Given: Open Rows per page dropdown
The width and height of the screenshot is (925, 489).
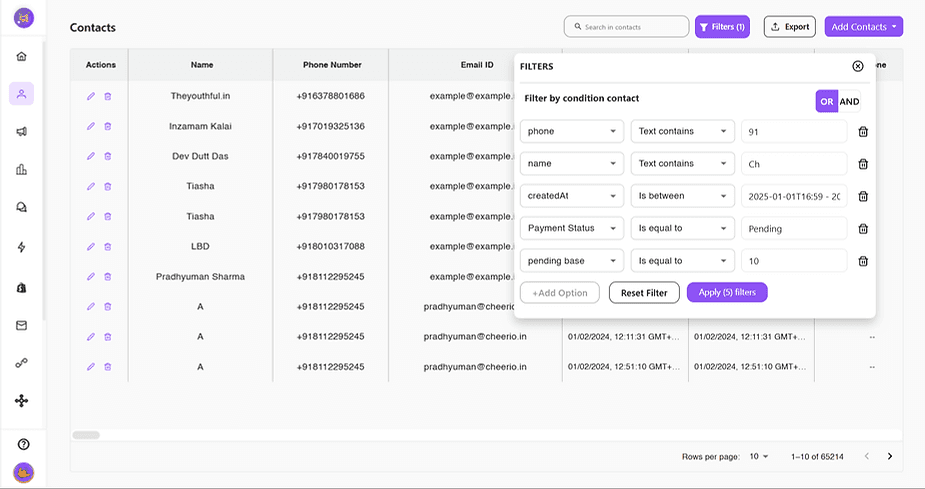Looking at the screenshot, I should tap(759, 457).
